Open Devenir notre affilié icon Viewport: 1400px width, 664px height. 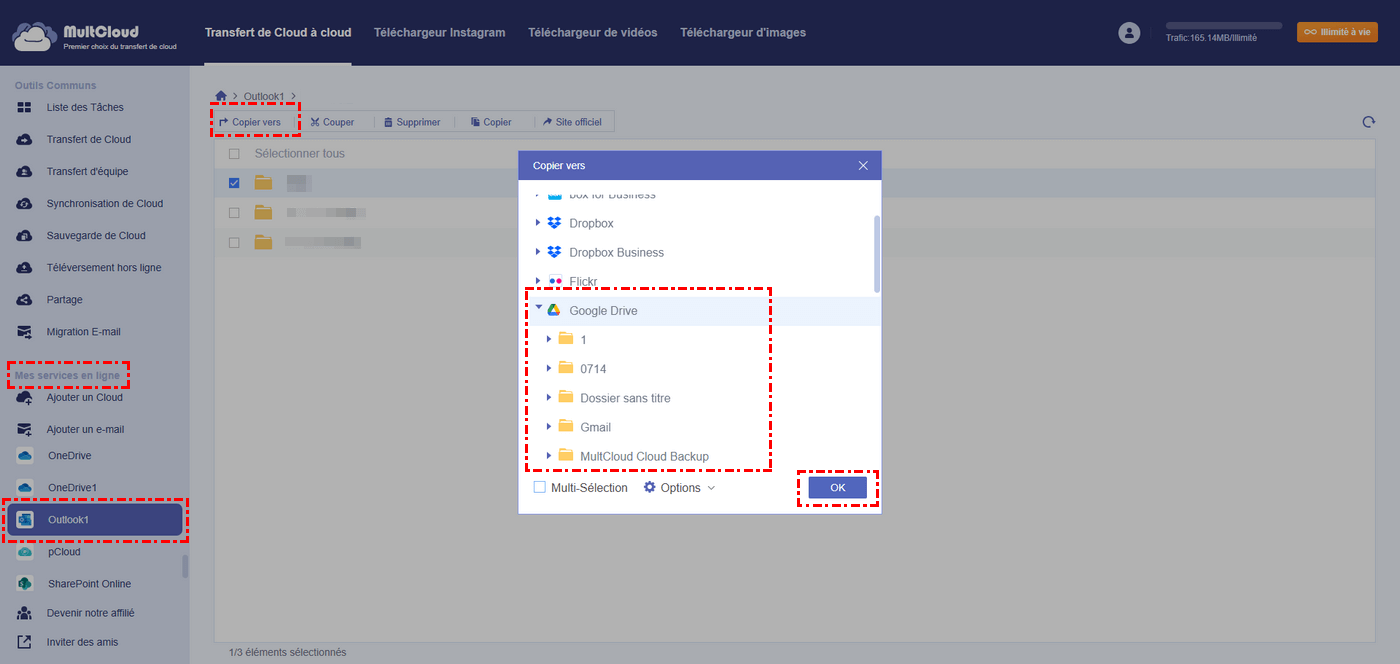(x=25, y=613)
